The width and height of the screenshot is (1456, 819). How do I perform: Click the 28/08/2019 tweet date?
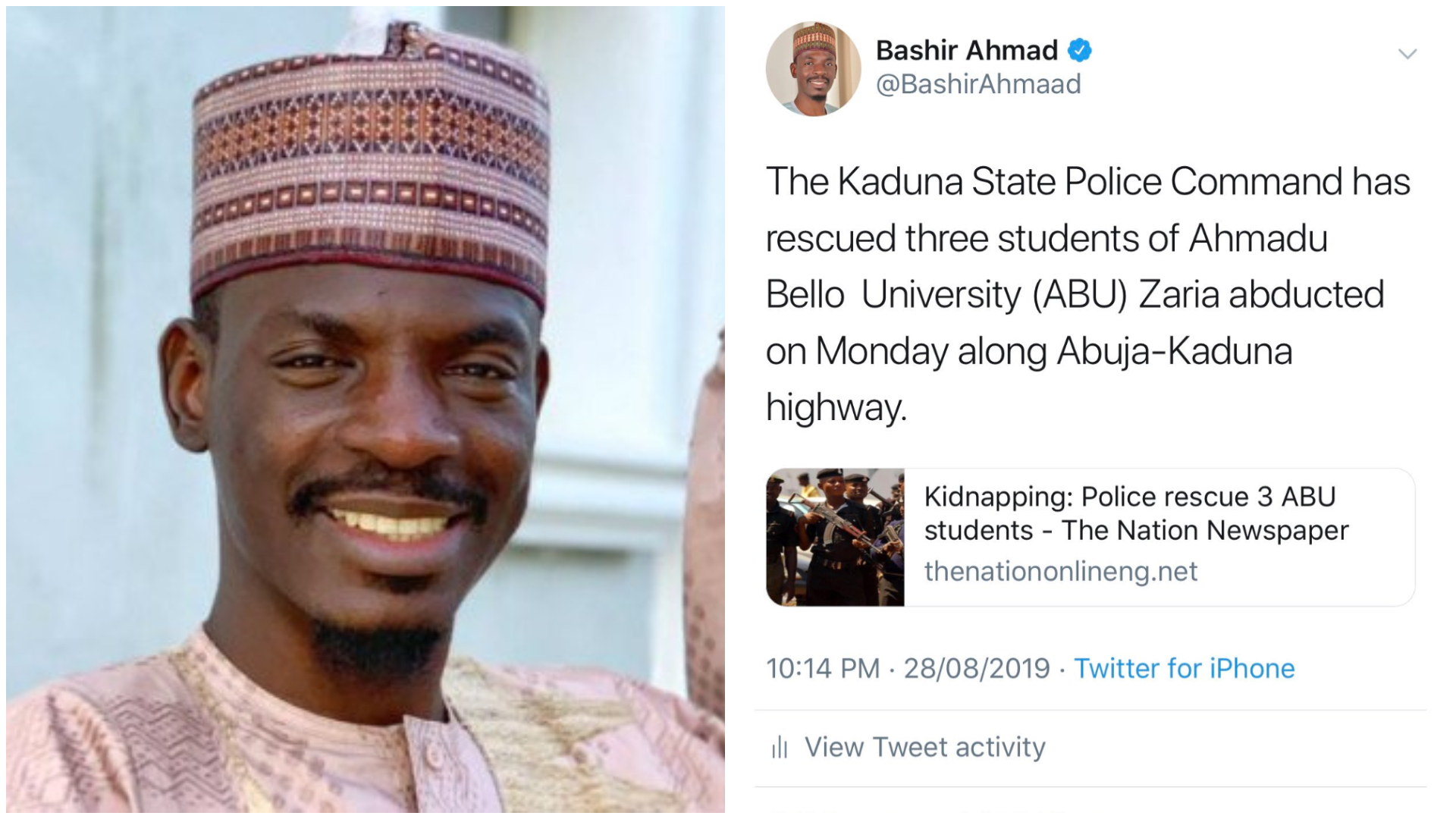[x=977, y=668]
